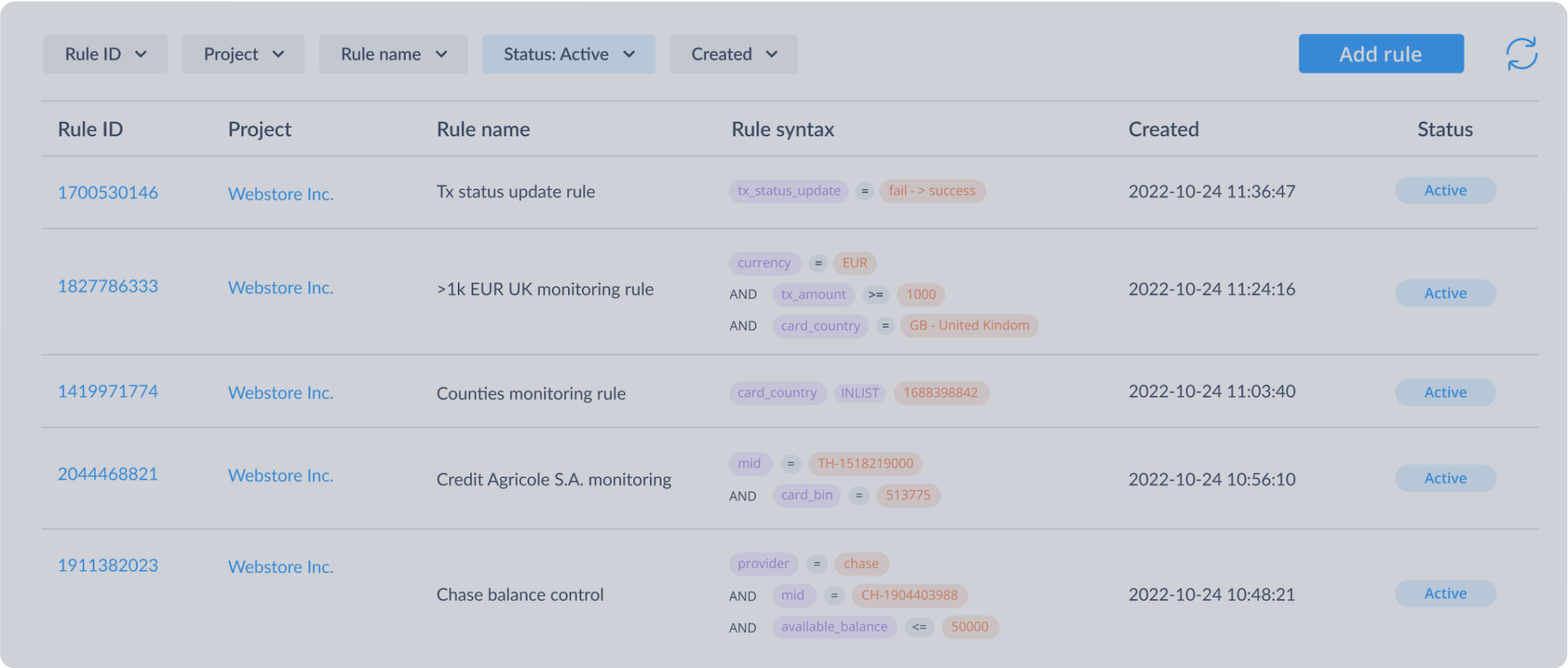Click the refresh icon next to Add rule

pos(1521,54)
